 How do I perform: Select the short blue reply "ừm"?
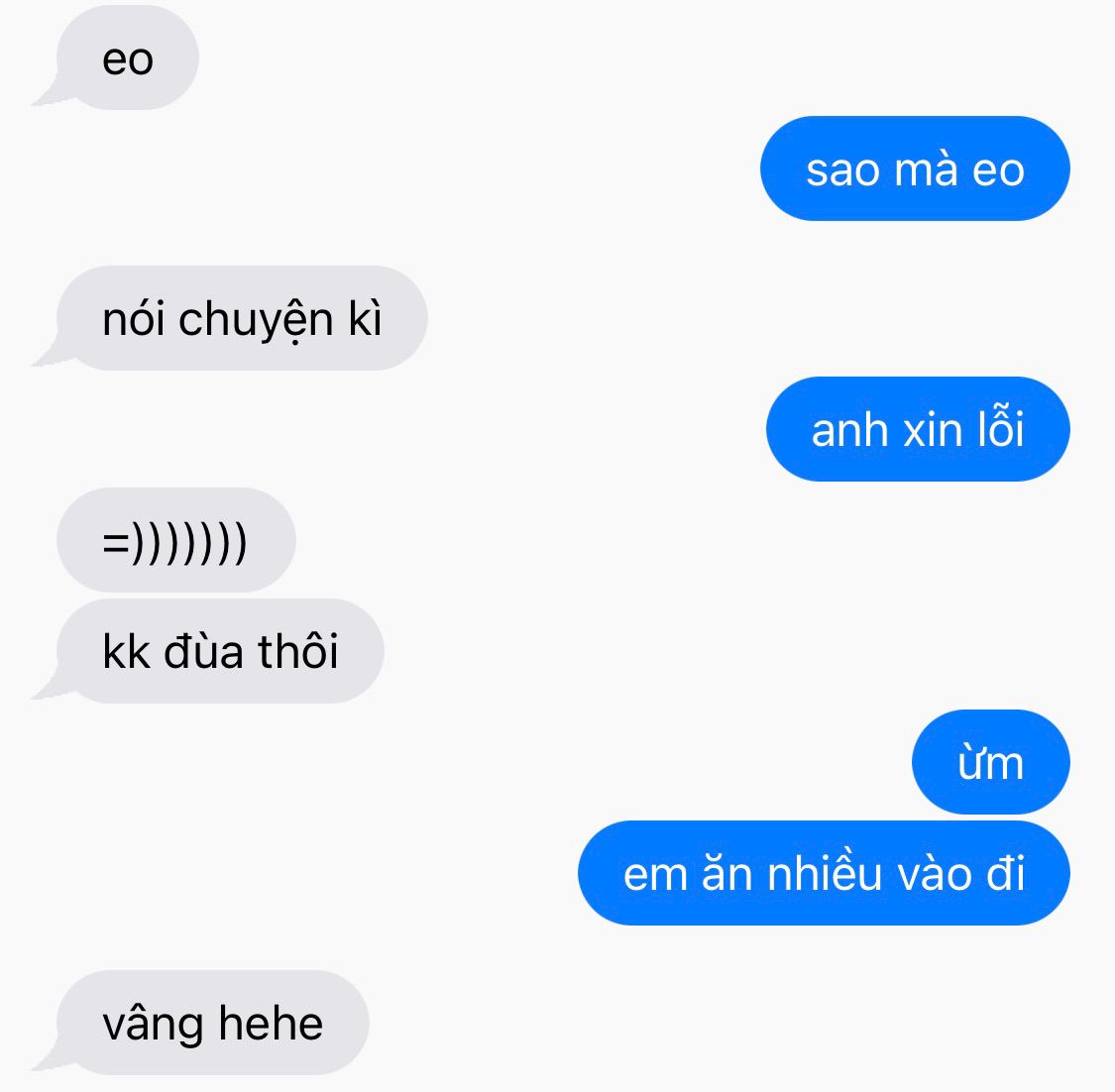990,761
